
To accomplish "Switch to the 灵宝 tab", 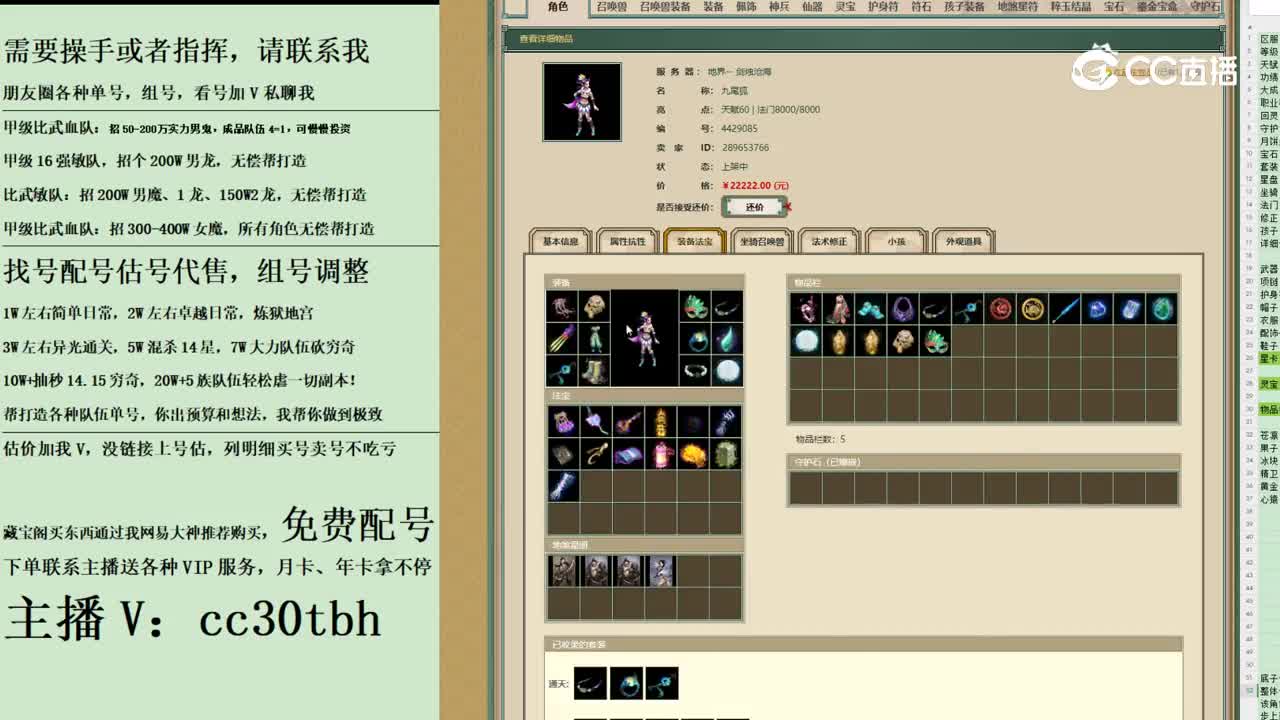I will [x=845, y=7].
